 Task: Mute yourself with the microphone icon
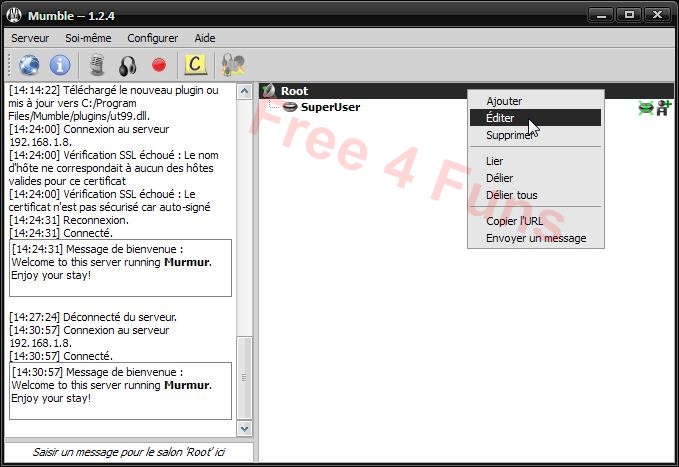pos(97,65)
